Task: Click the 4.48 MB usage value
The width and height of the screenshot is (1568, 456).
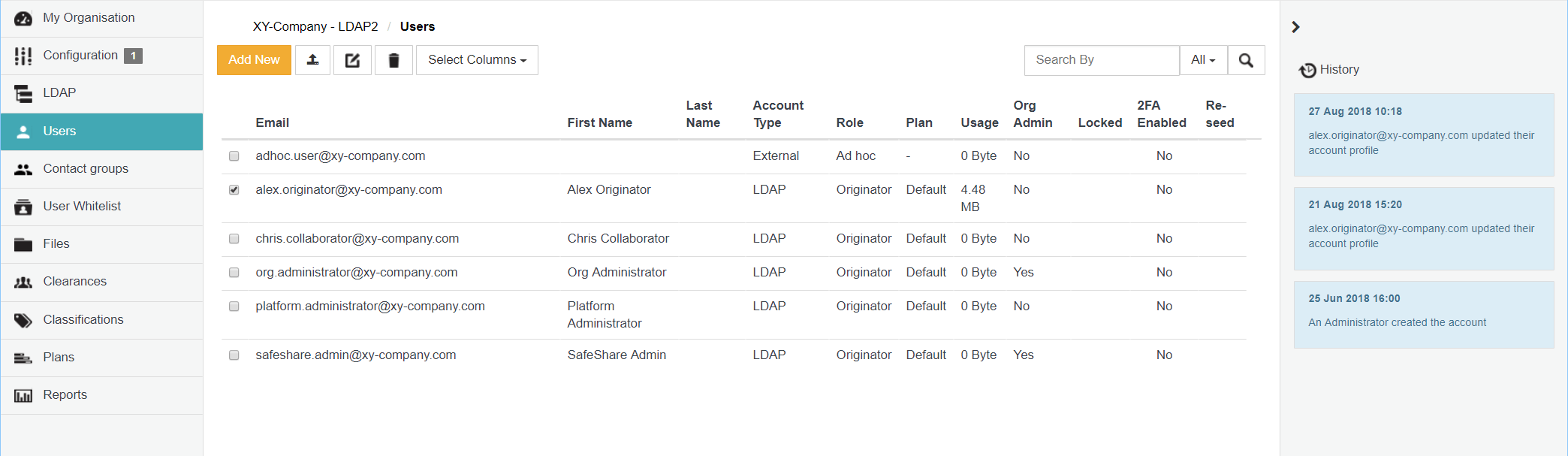Action: 973,198
